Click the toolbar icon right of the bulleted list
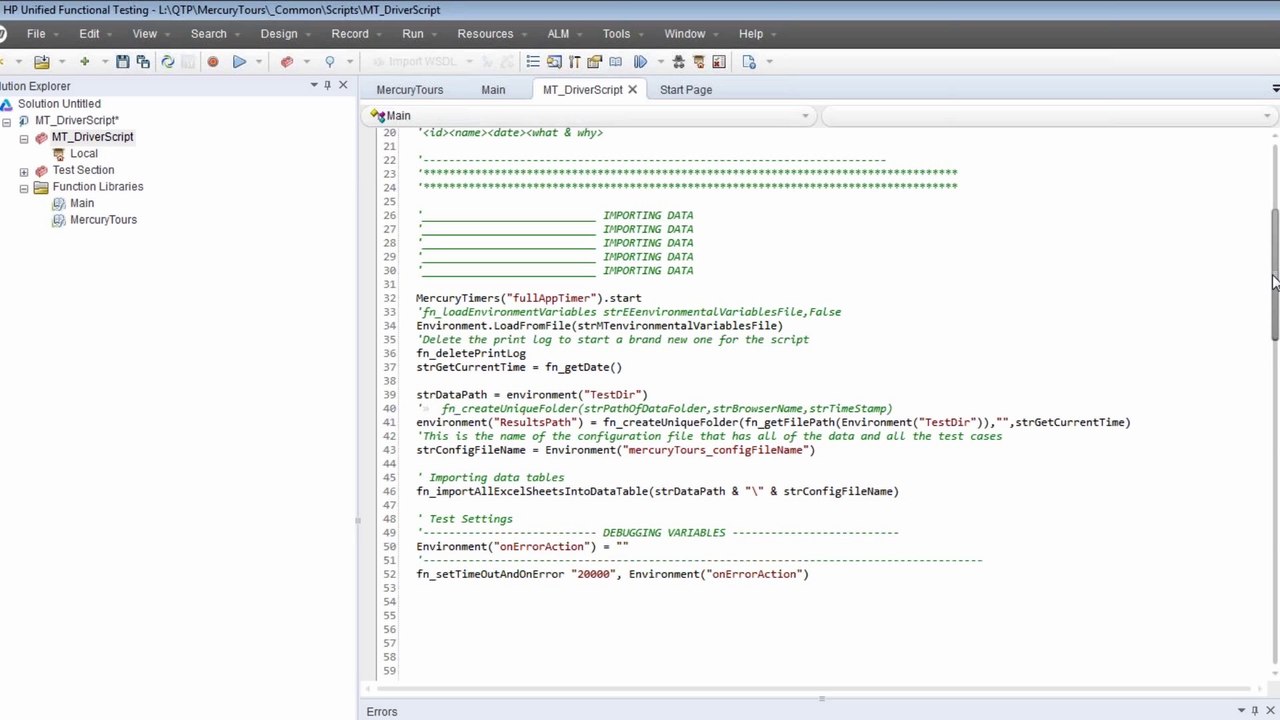This screenshot has width=1280, height=720. tap(554, 62)
